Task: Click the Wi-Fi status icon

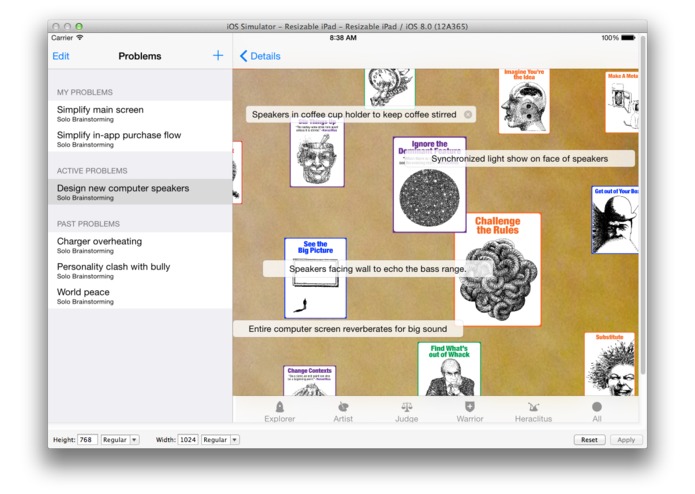Action: [80, 38]
